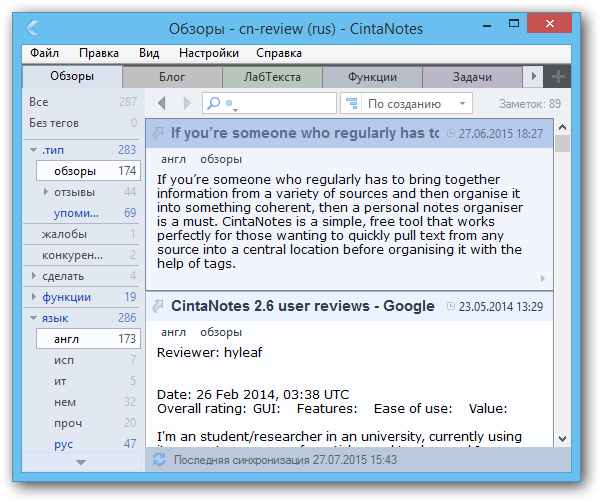This screenshot has width=601, height=502.
Task: Select the 'Без тегов' filter
Action: tap(81, 123)
